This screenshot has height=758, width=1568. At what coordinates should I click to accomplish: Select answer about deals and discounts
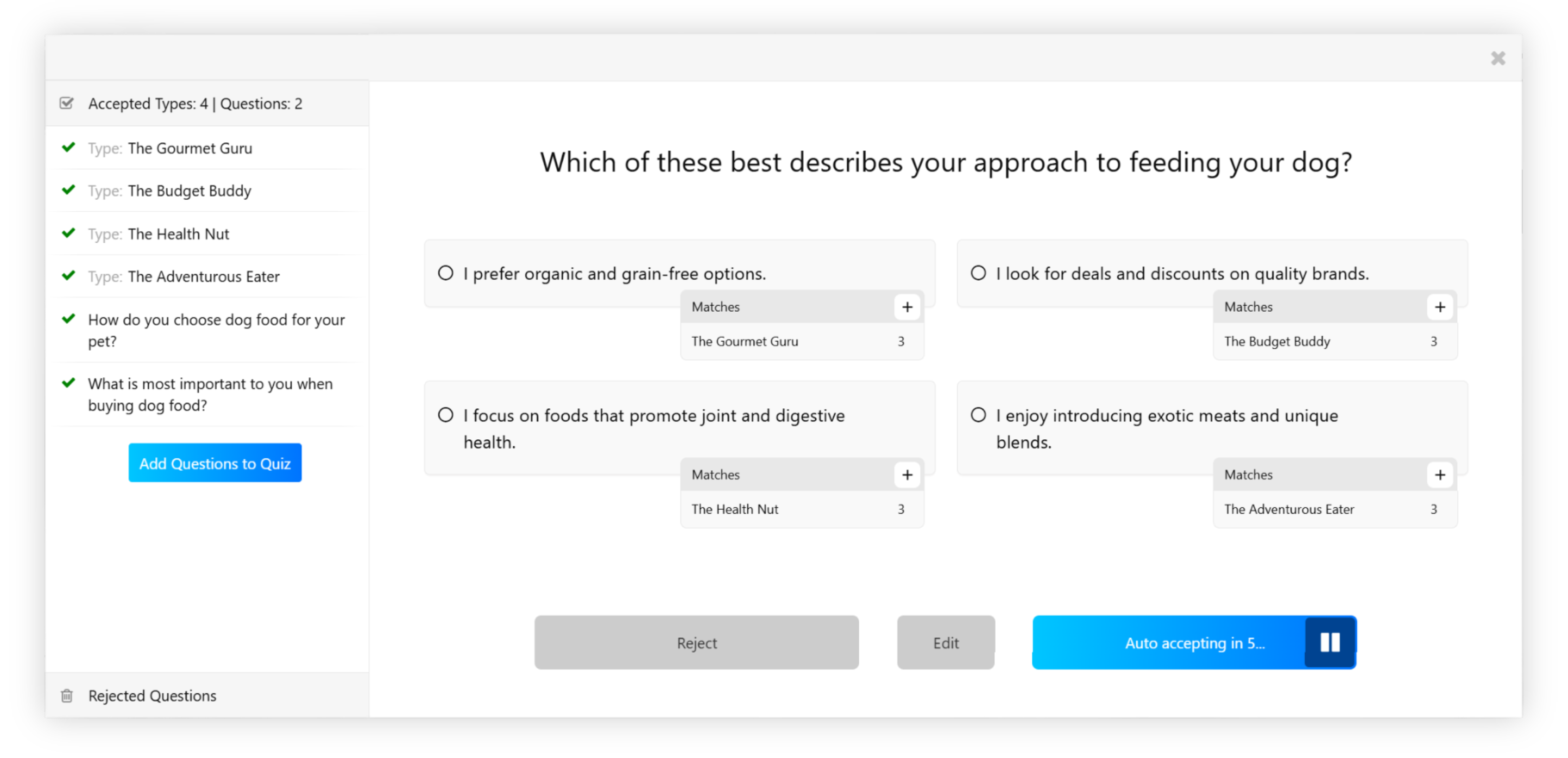pos(978,273)
